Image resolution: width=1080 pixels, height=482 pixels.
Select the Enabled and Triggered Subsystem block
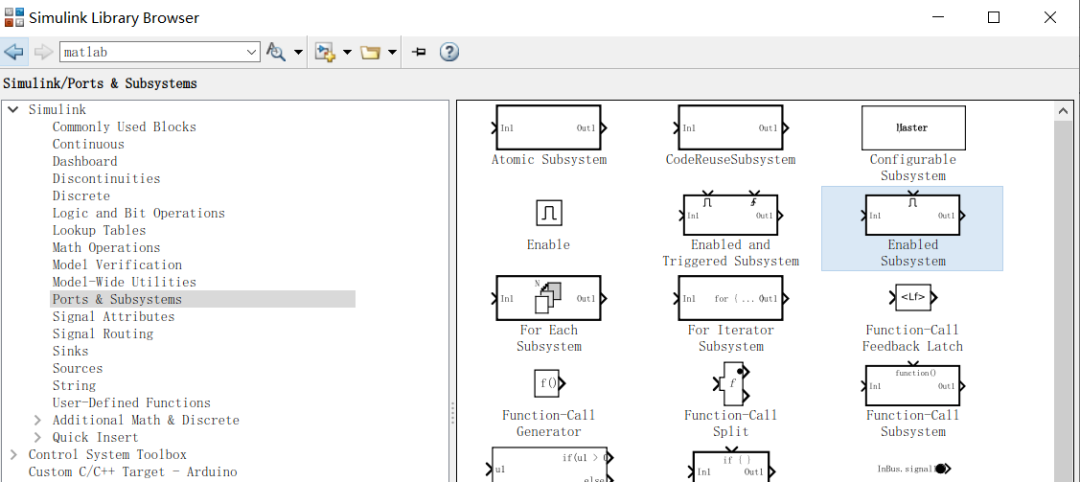[x=730, y=213]
